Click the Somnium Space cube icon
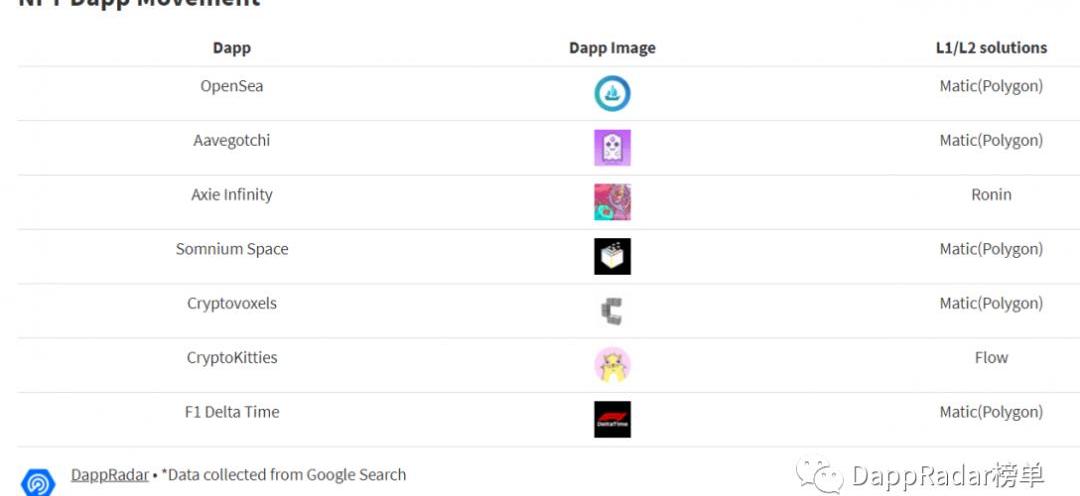This screenshot has height=496, width=1080. click(x=612, y=257)
